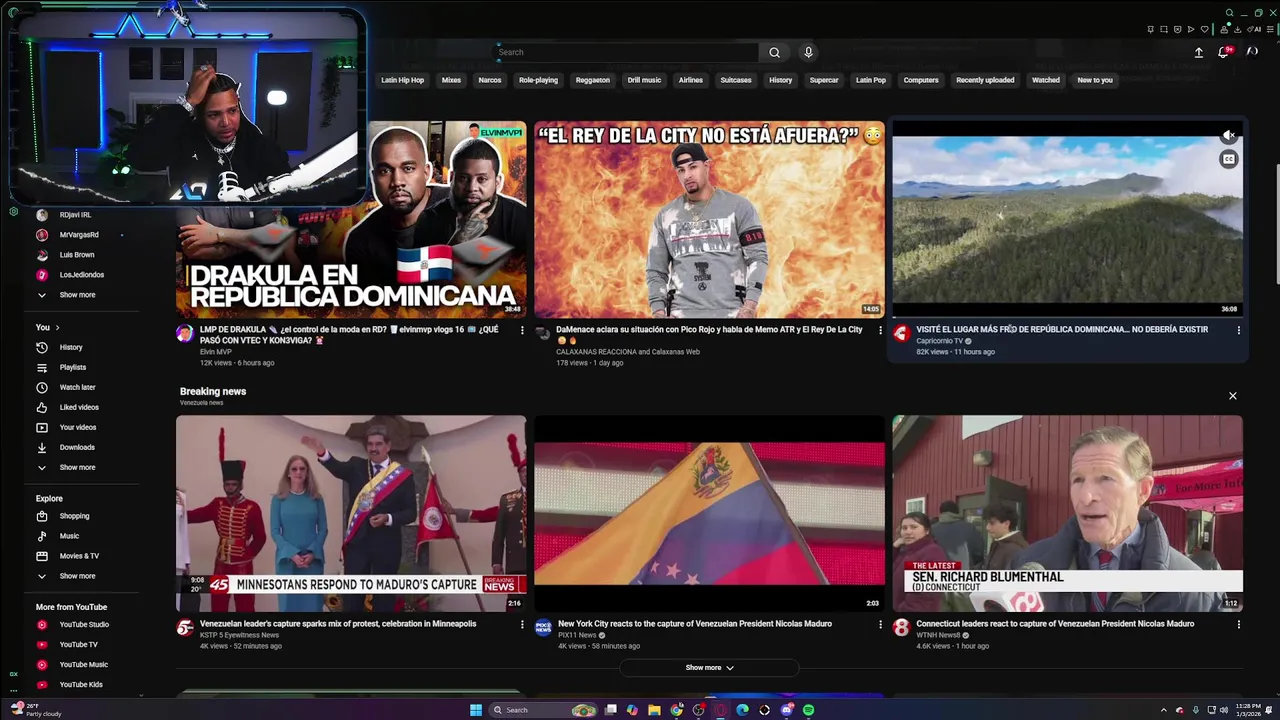Open the account avatar menu
The image size is (1280, 720).
click(1252, 52)
